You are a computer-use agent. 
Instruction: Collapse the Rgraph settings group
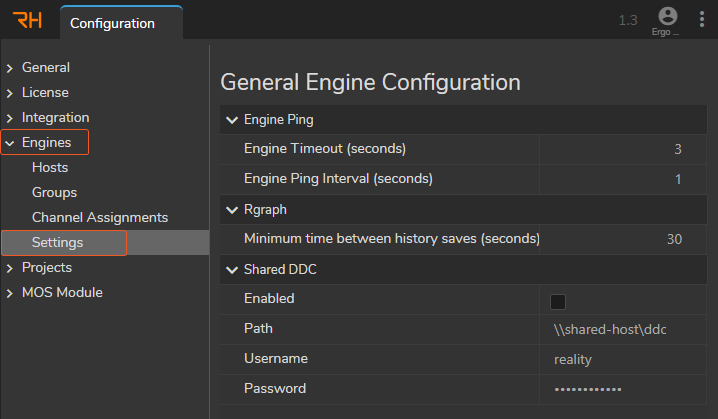232,210
